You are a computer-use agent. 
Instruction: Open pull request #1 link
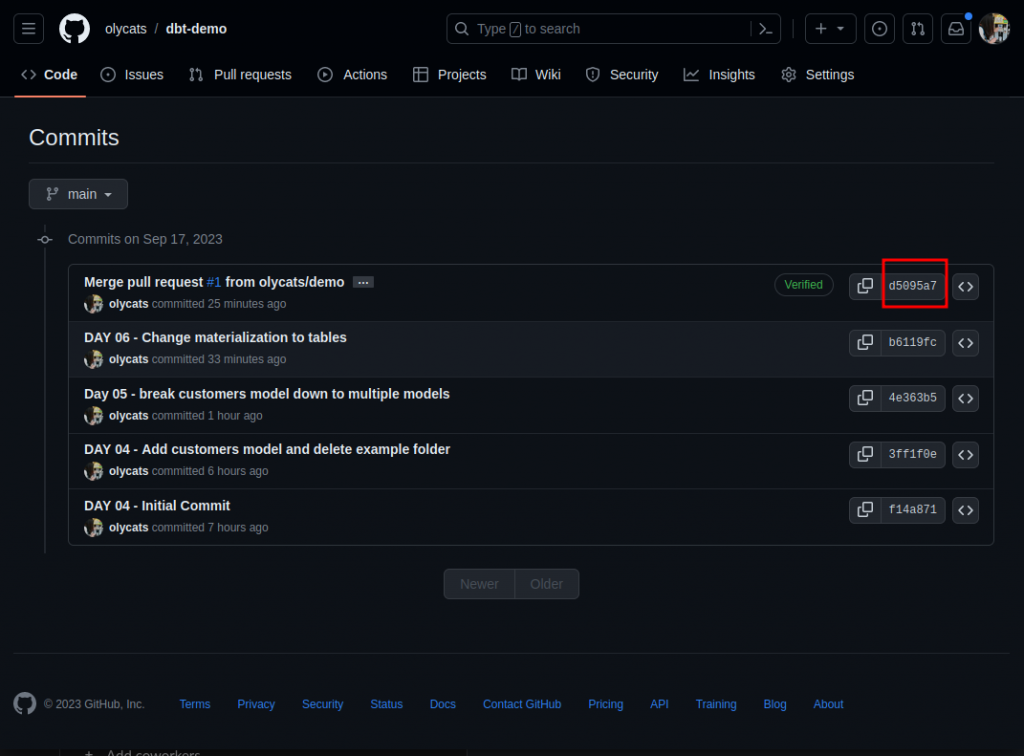click(x=214, y=282)
